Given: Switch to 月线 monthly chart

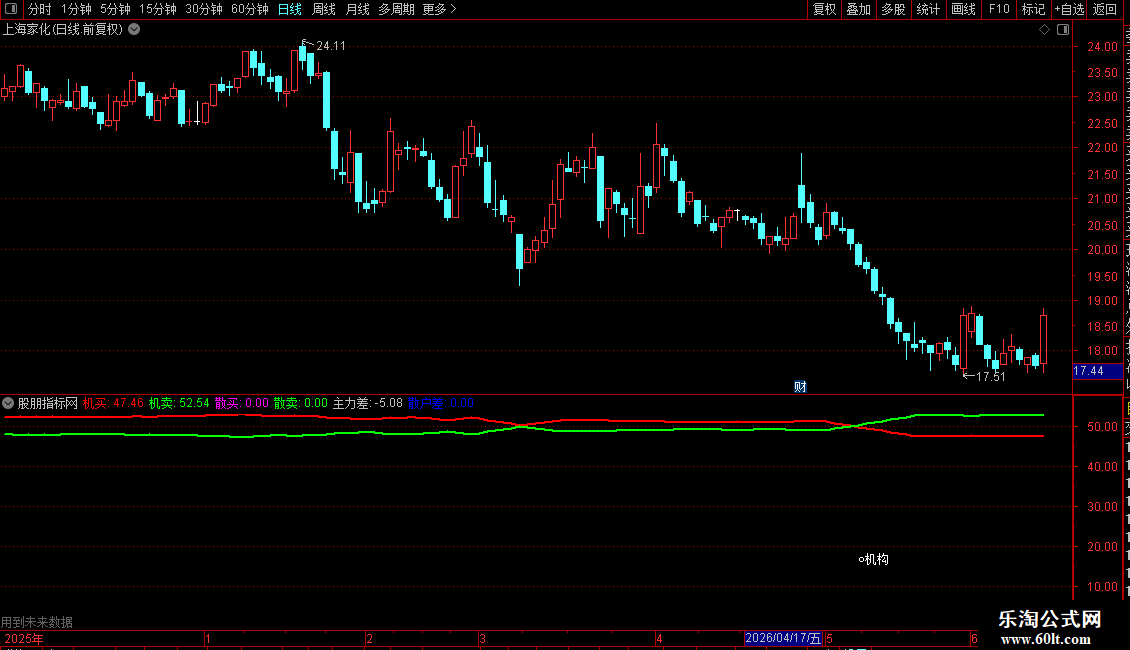Looking at the screenshot, I should tap(357, 9).
